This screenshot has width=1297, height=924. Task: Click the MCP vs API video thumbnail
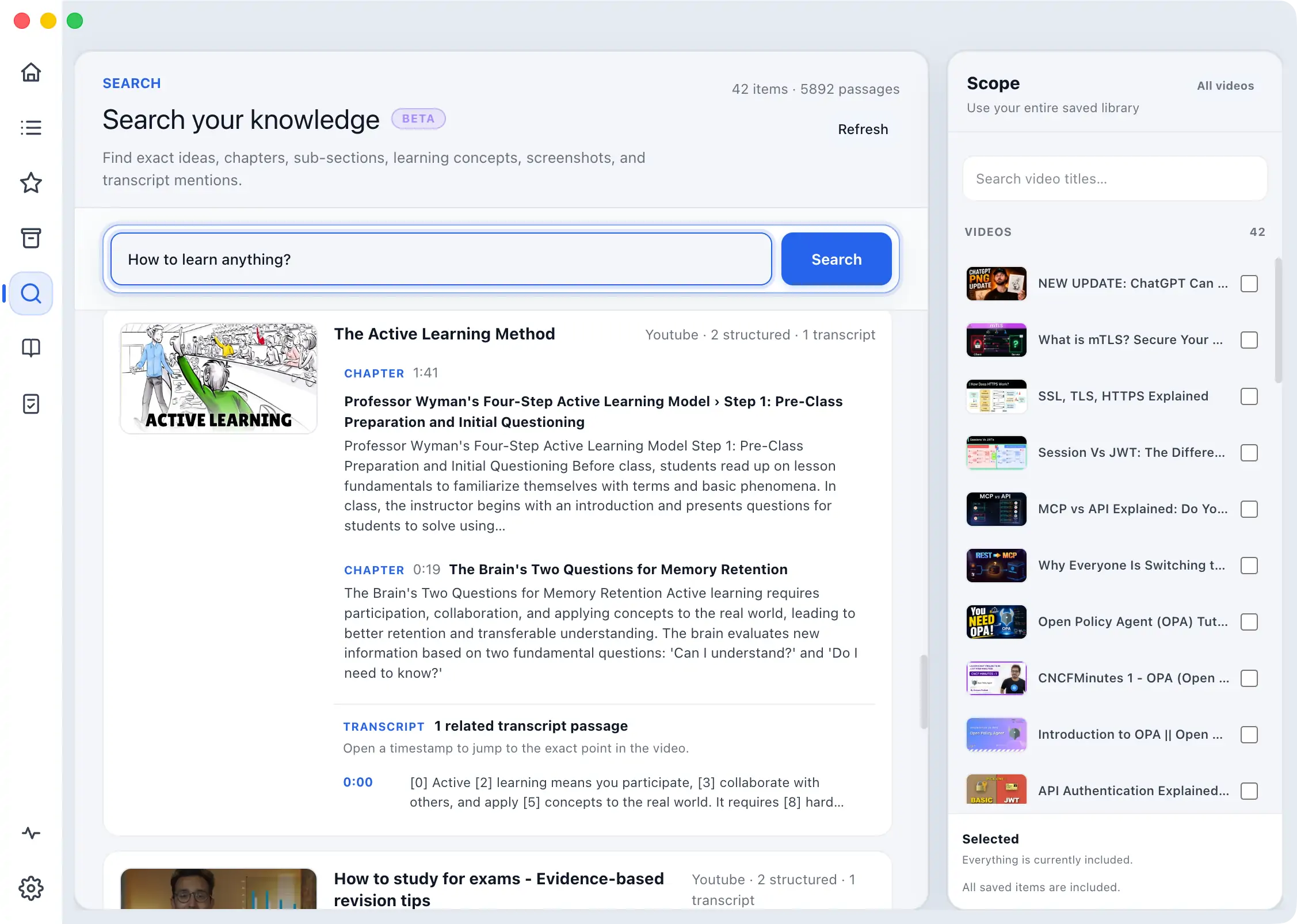[x=997, y=509]
